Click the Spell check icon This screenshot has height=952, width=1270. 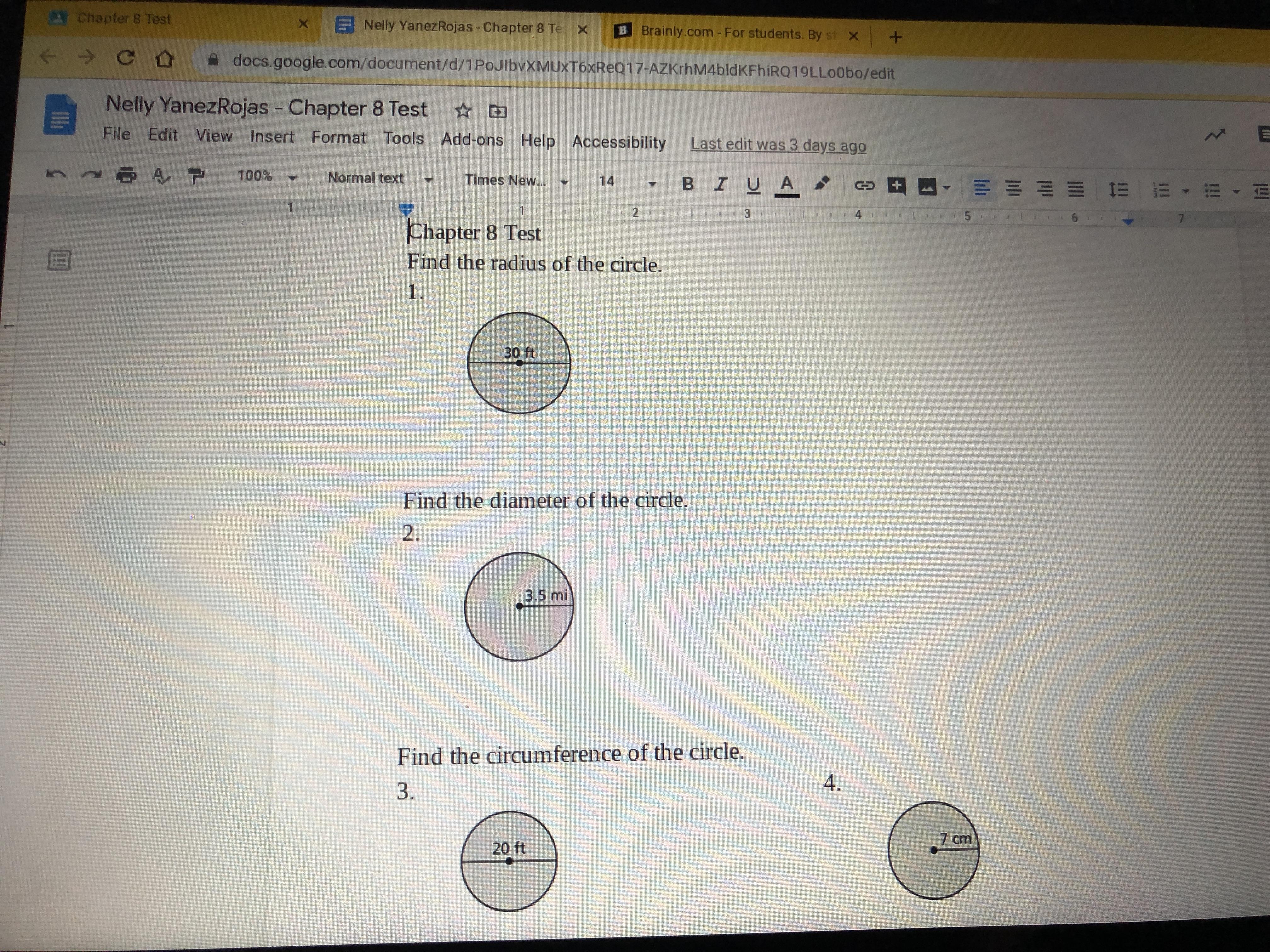[161, 176]
